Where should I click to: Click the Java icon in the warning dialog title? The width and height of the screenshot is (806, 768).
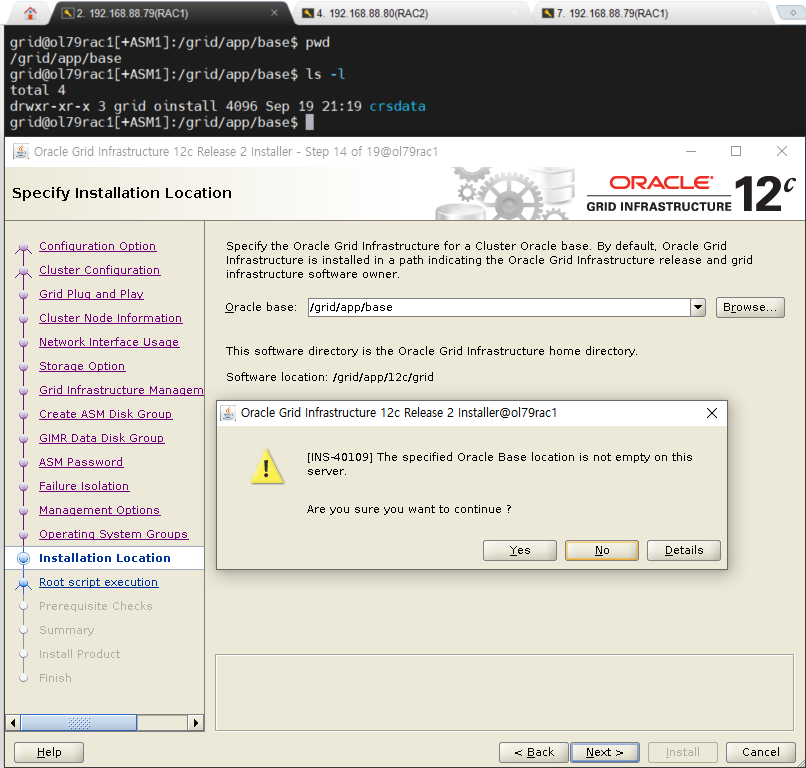pos(228,413)
